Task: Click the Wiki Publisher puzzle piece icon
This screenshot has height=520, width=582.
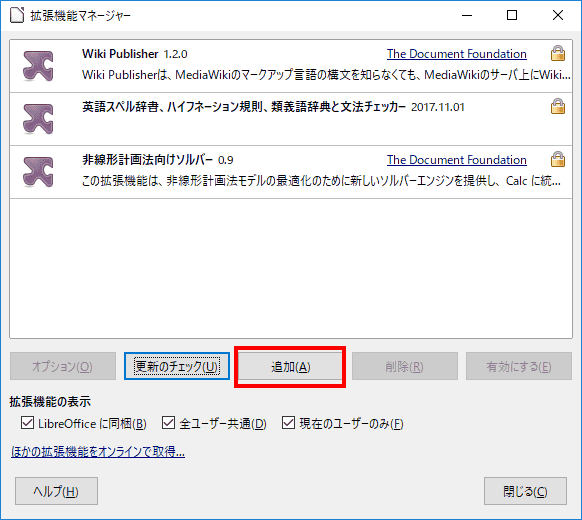Action: [x=38, y=66]
